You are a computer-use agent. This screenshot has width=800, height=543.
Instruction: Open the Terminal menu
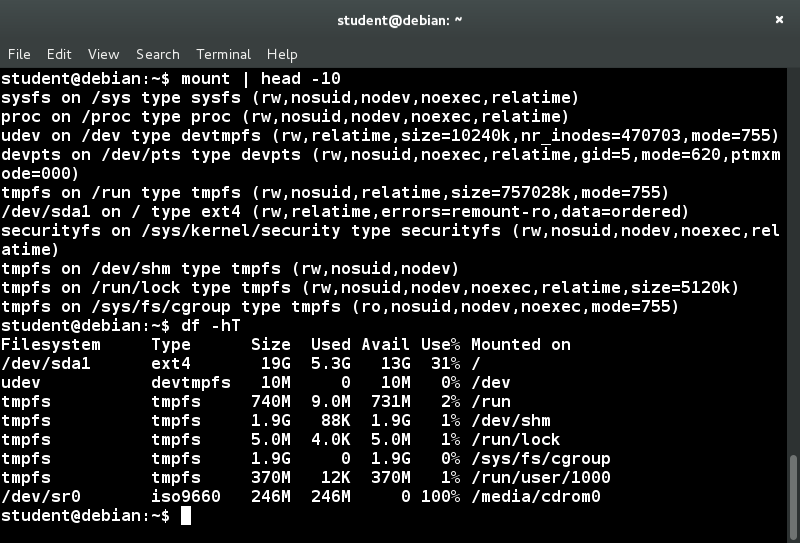223,54
